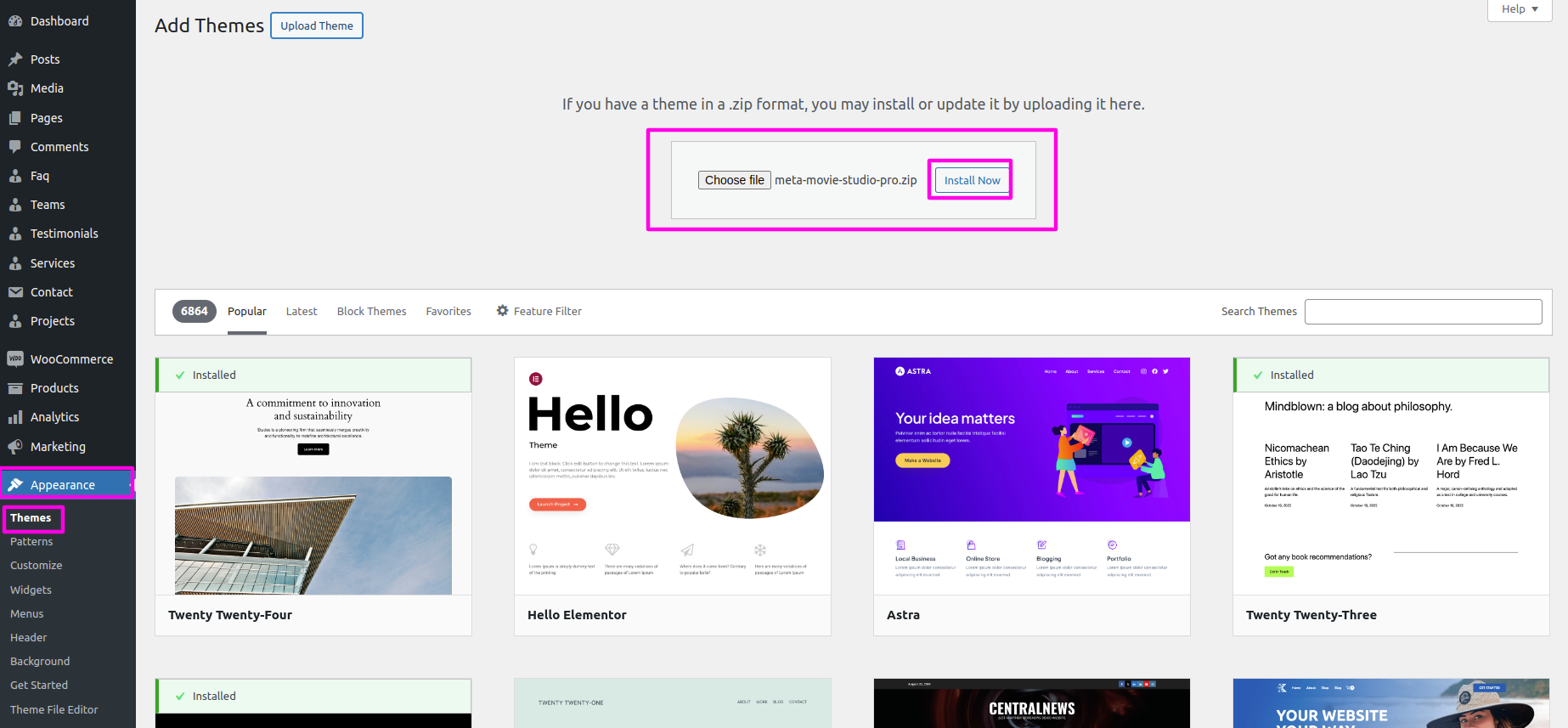The image size is (1568, 728).
Task: Open Header submenu item
Action: tap(29, 637)
